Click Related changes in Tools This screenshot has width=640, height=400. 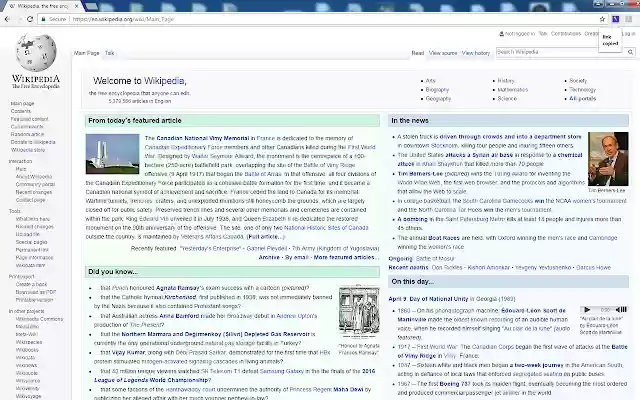pos(35,227)
